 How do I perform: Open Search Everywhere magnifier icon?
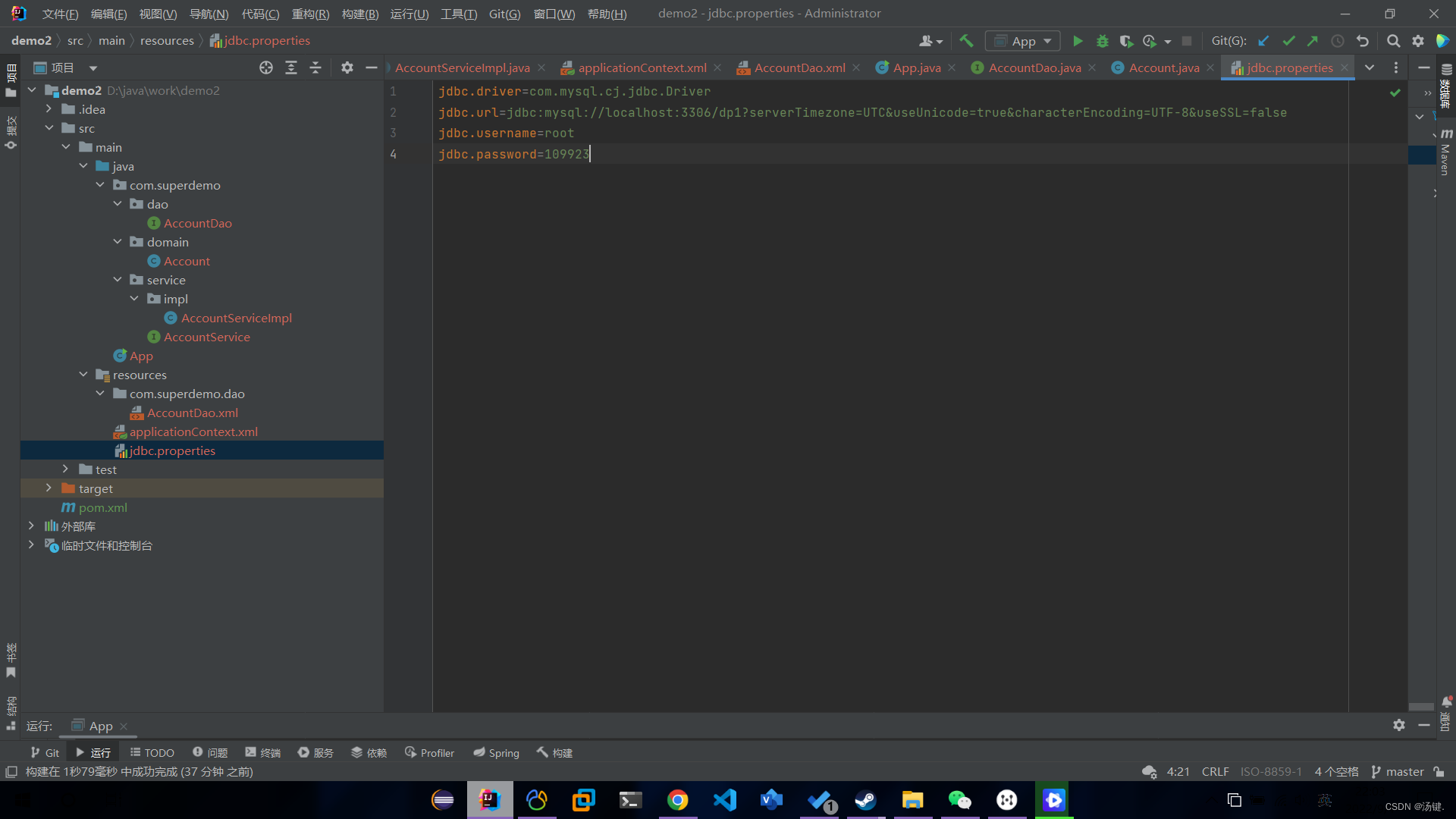point(1393,41)
